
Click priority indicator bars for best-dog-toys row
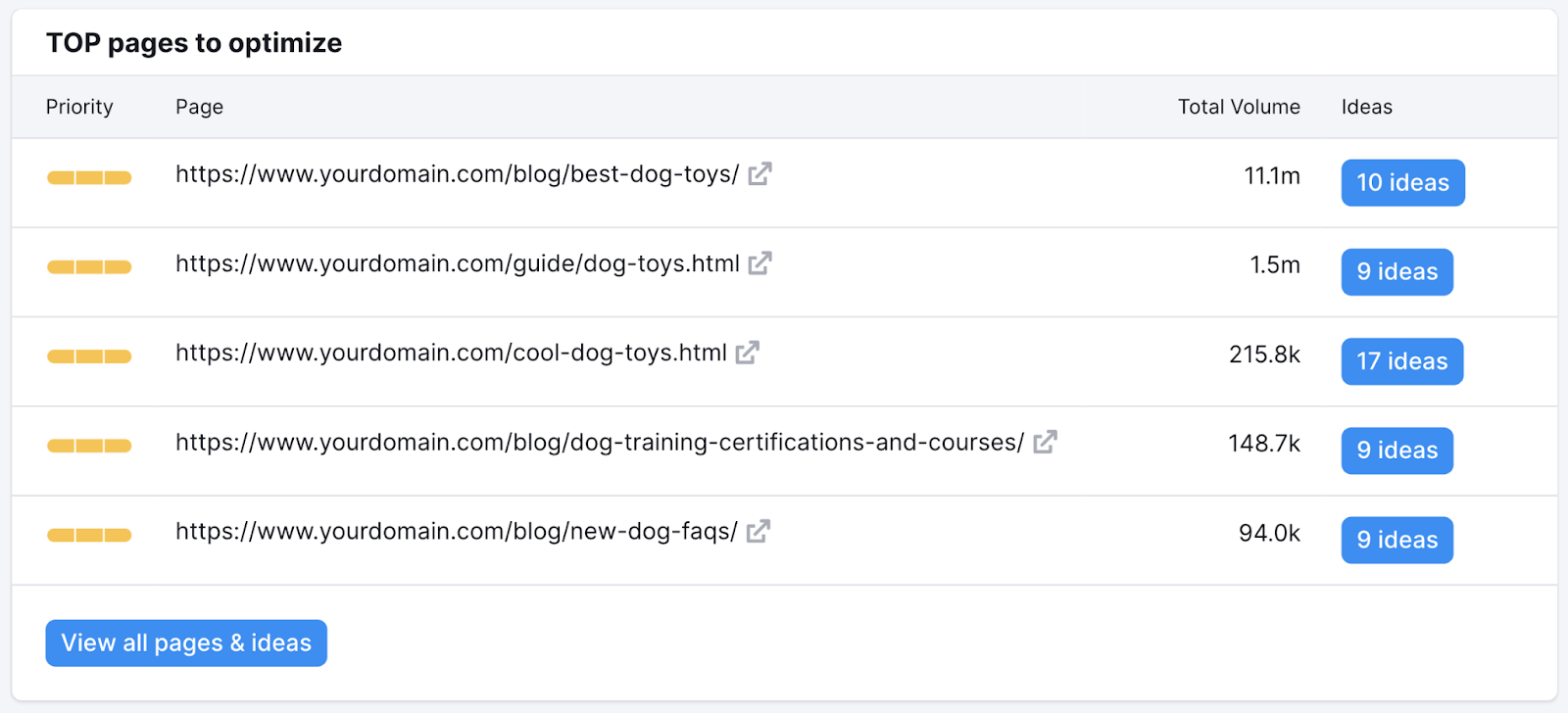[x=88, y=177]
